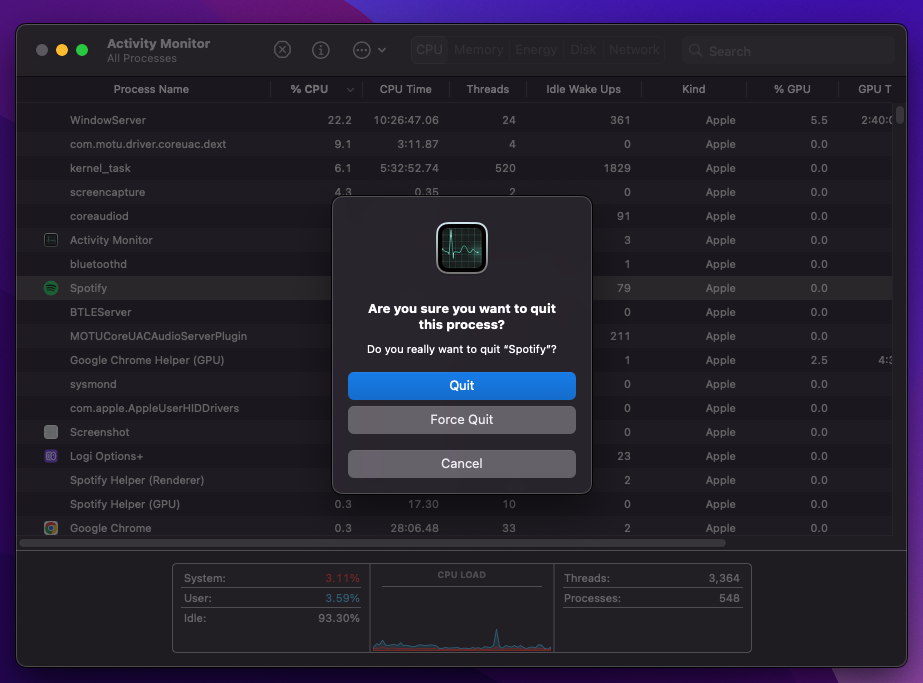The width and height of the screenshot is (923, 683).
Task: Click the Activity Monitor icon in the dialog
Action: pos(462,248)
